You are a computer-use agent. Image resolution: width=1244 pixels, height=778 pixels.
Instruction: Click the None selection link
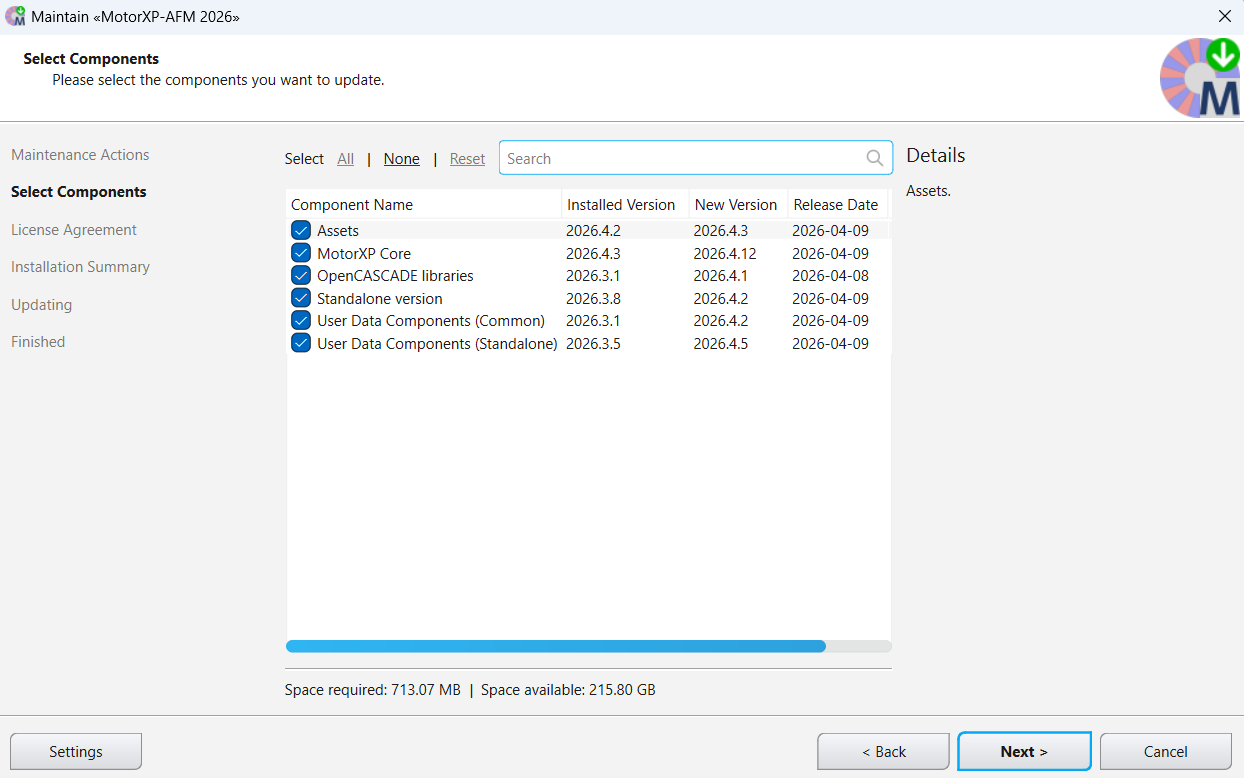click(x=401, y=159)
